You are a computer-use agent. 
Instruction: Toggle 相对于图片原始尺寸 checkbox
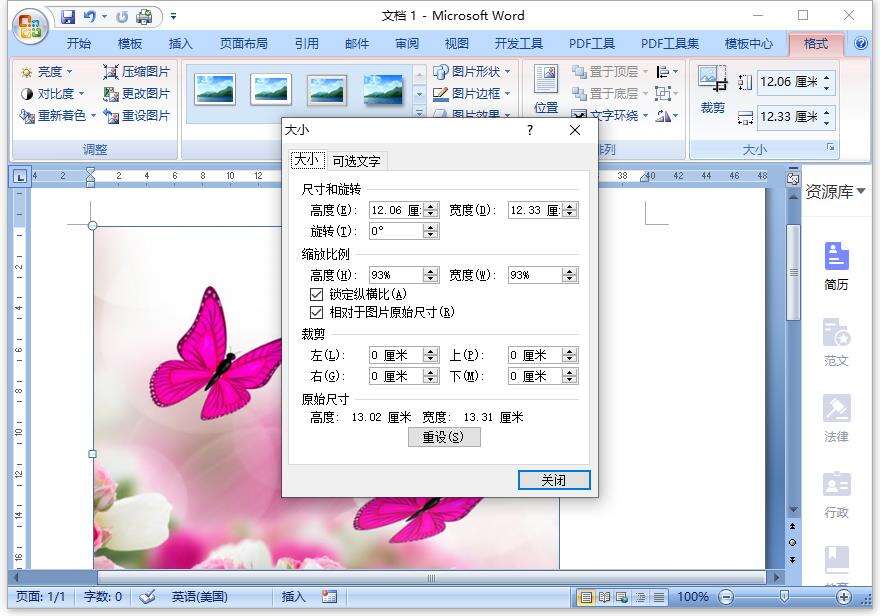pos(317,312)
